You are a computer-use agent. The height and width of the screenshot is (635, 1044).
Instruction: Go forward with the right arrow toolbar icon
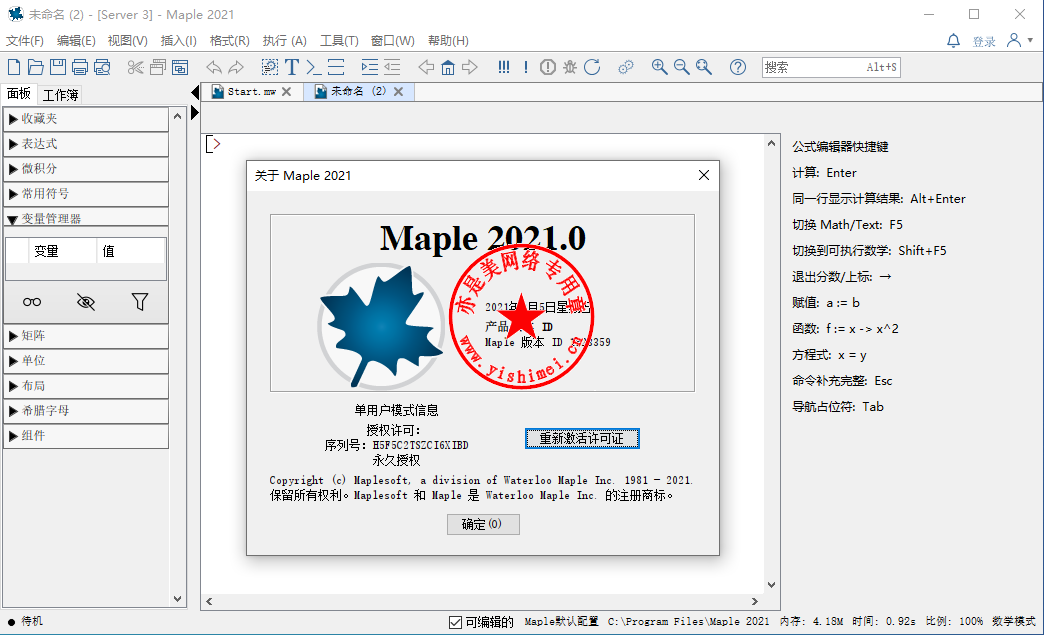(470, 67)
